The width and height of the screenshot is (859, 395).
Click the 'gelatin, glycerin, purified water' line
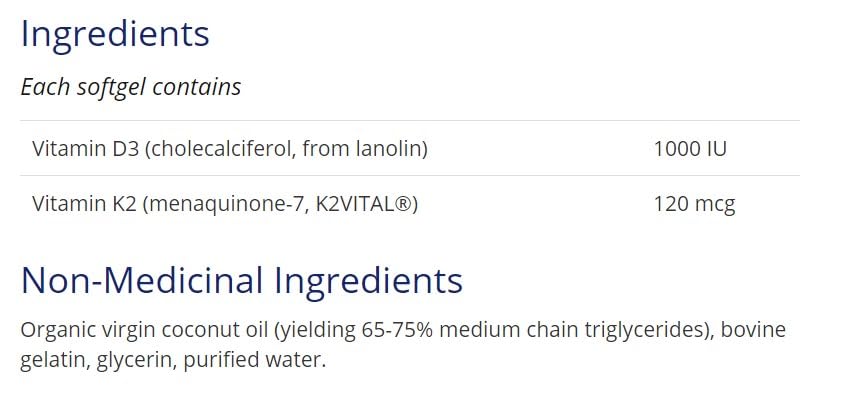[173, 360]
